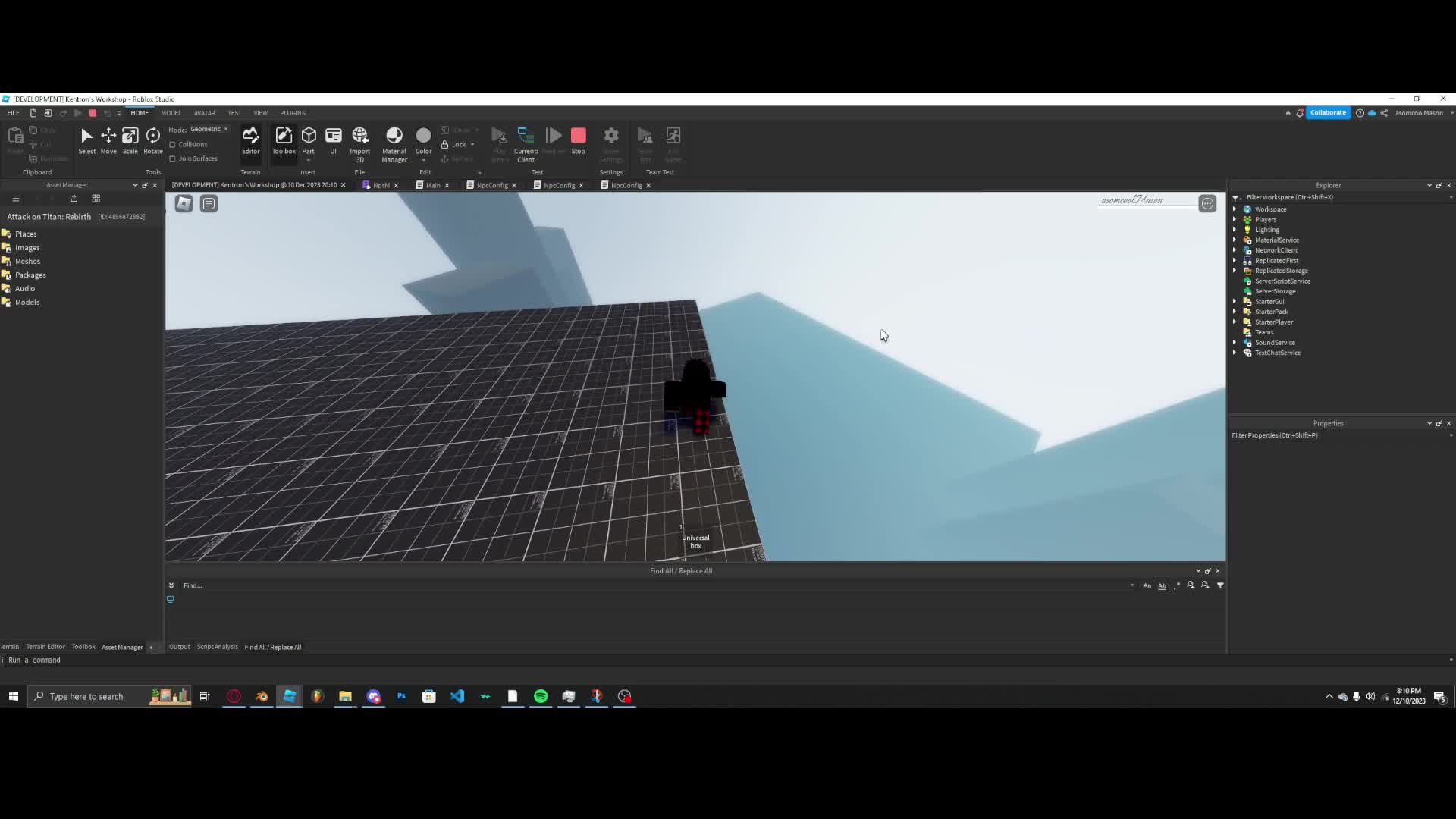
Task: Open the Main script tab
Action: click(x=432, y=185)
